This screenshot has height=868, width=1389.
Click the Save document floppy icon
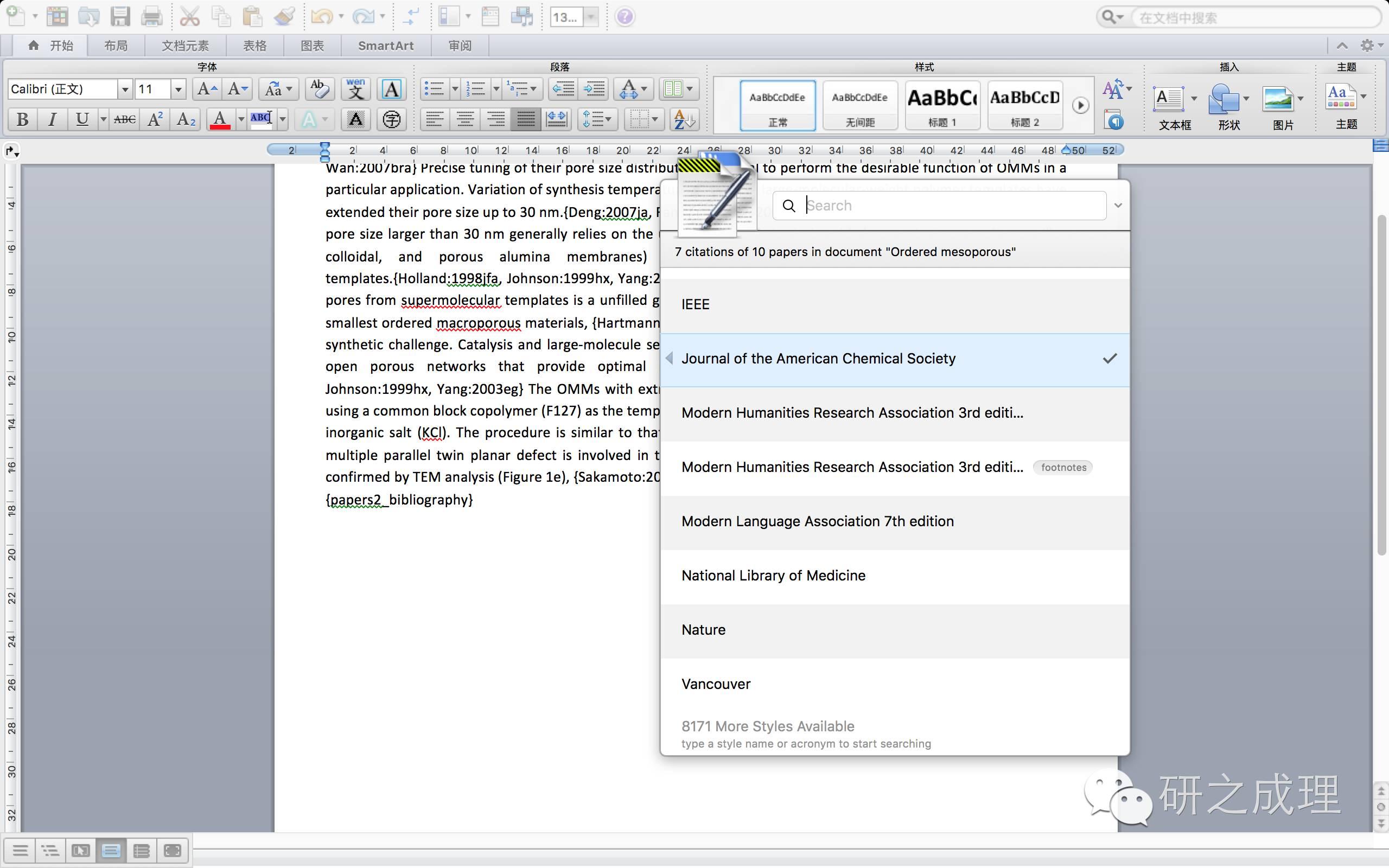pyautogui.click(x=120, y=16)
